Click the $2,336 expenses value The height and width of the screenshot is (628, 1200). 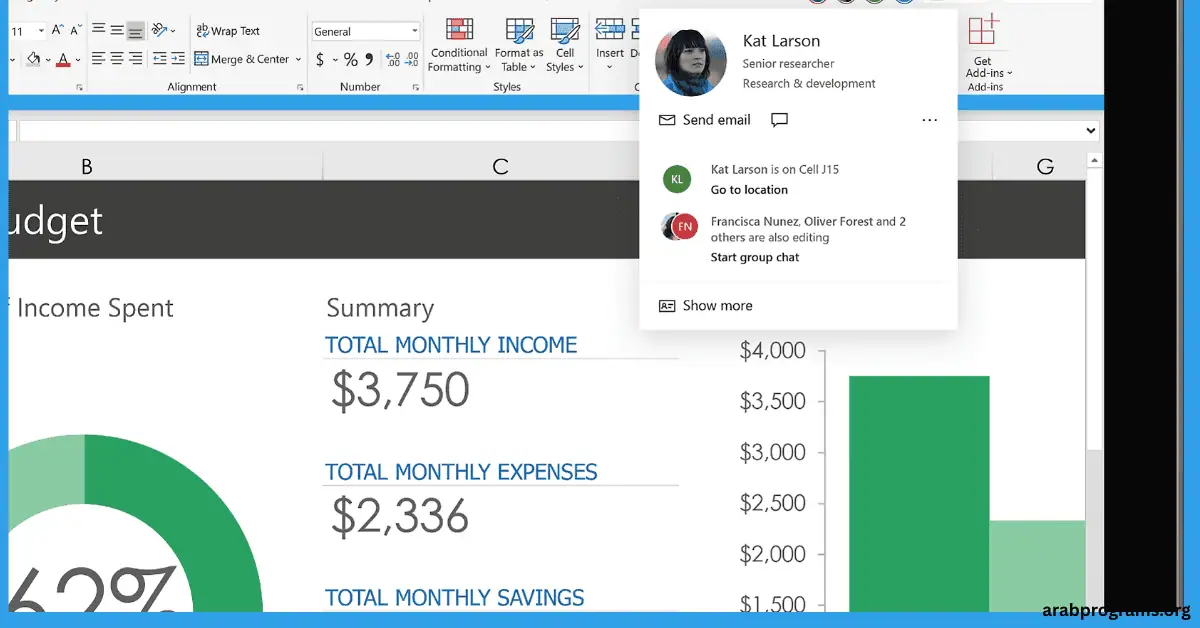point(400,516)
